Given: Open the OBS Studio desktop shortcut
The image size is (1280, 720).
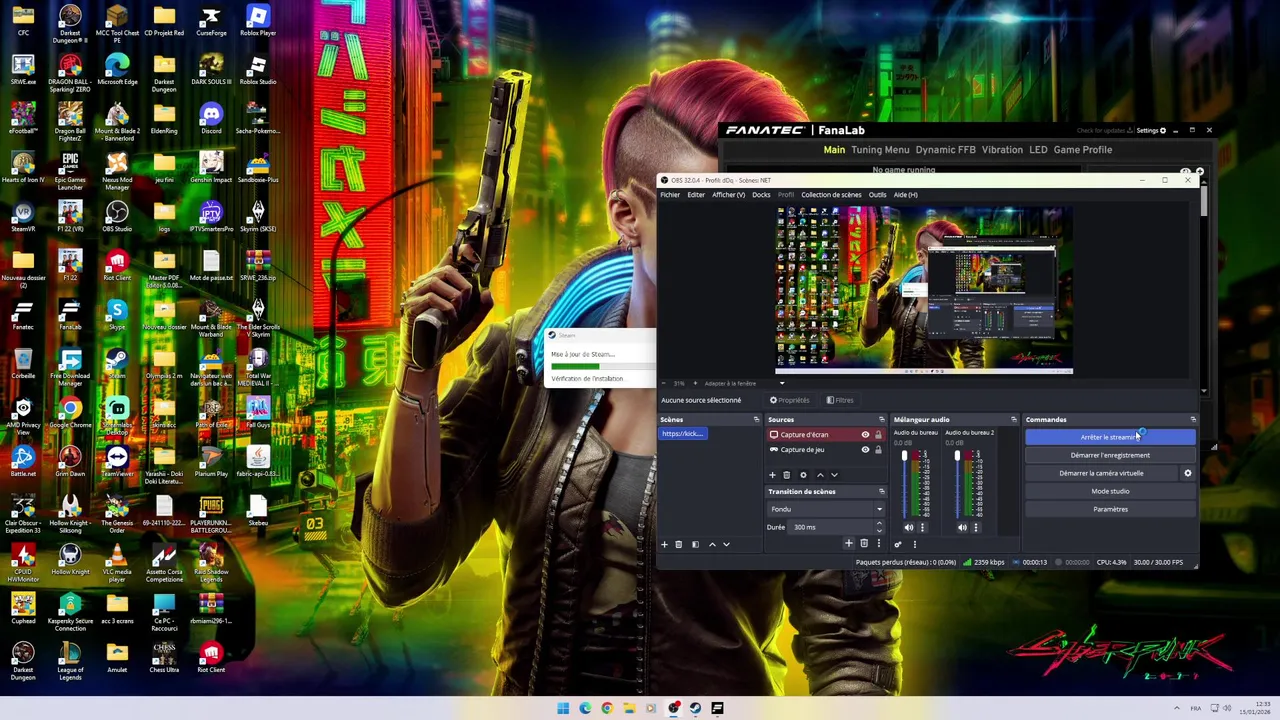Looking at the screenshot, I should point(117,215).
